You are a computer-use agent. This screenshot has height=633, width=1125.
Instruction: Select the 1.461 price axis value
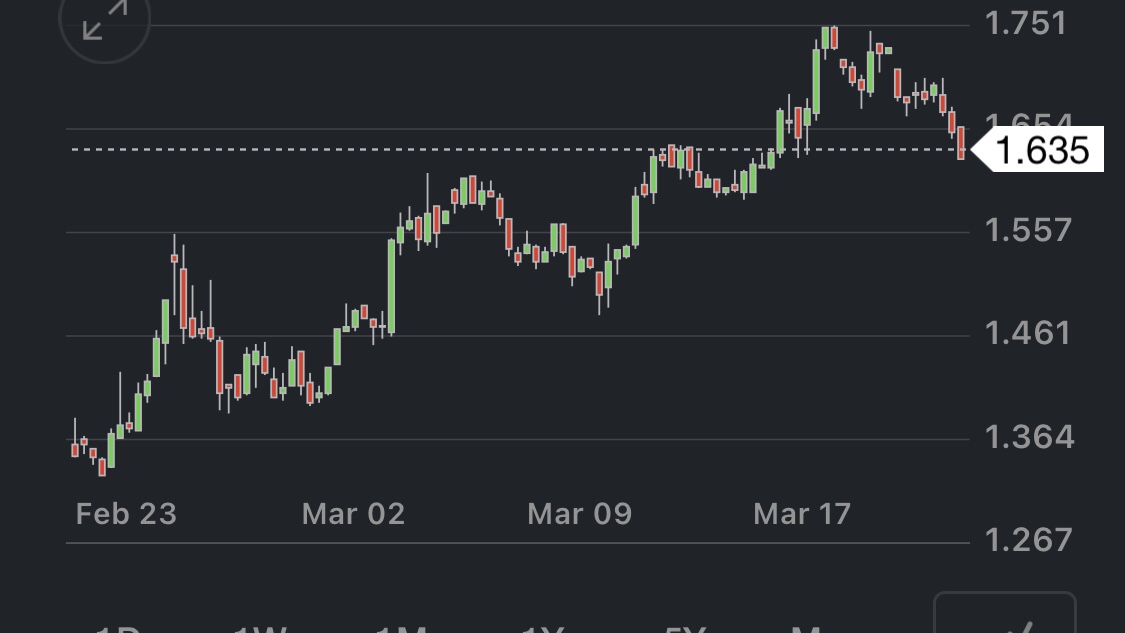point(1028,333)
